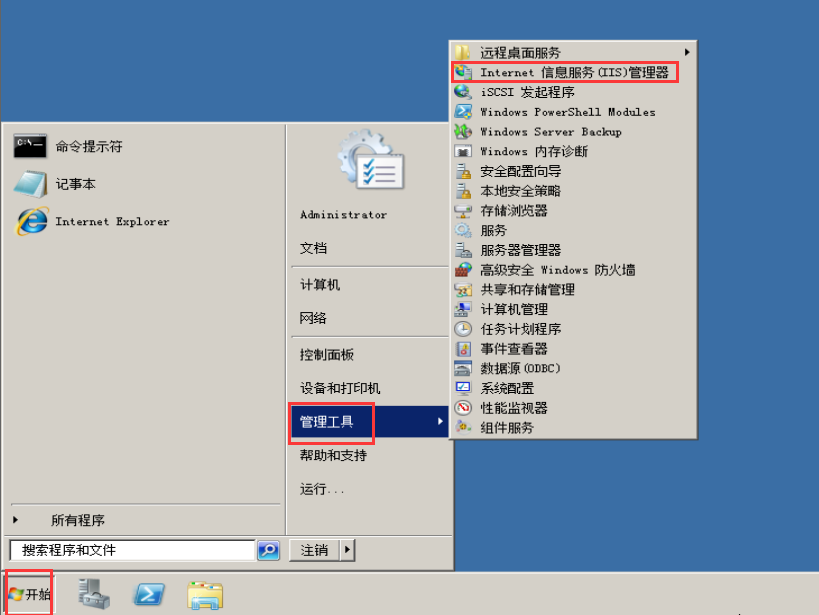Click 运行... in the start menu
The image size is (819, 615).
(322, 489)
